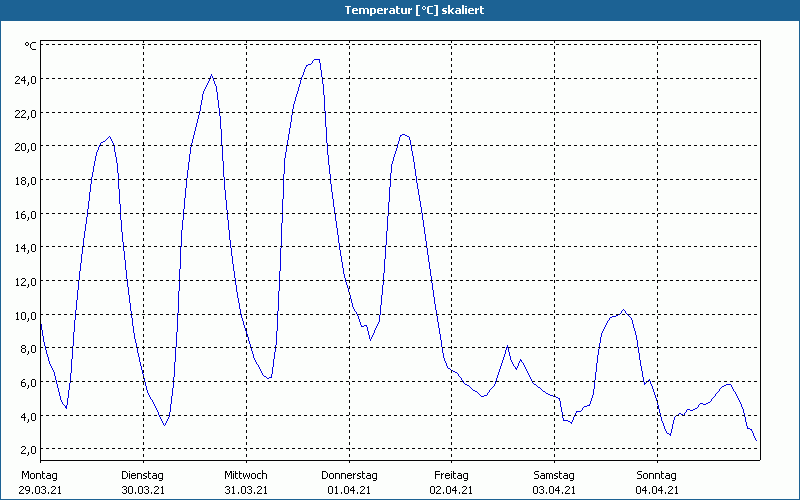Click the 31.03.21 date label
This screenshot has height=500, width=800.
click(x=246, y=490)
